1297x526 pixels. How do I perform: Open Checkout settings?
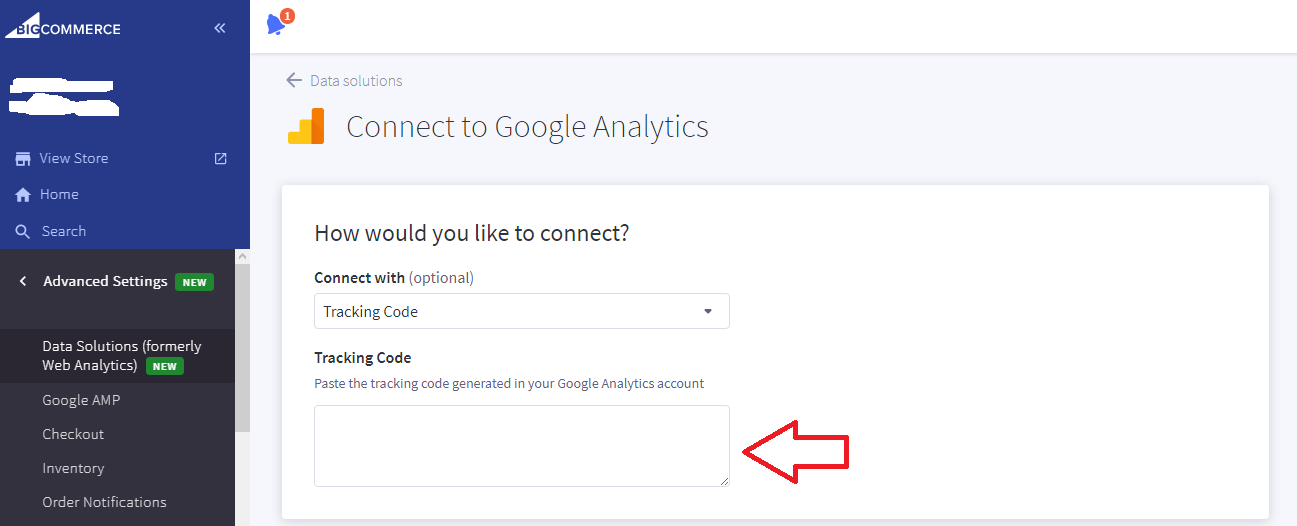pos(73,434)
